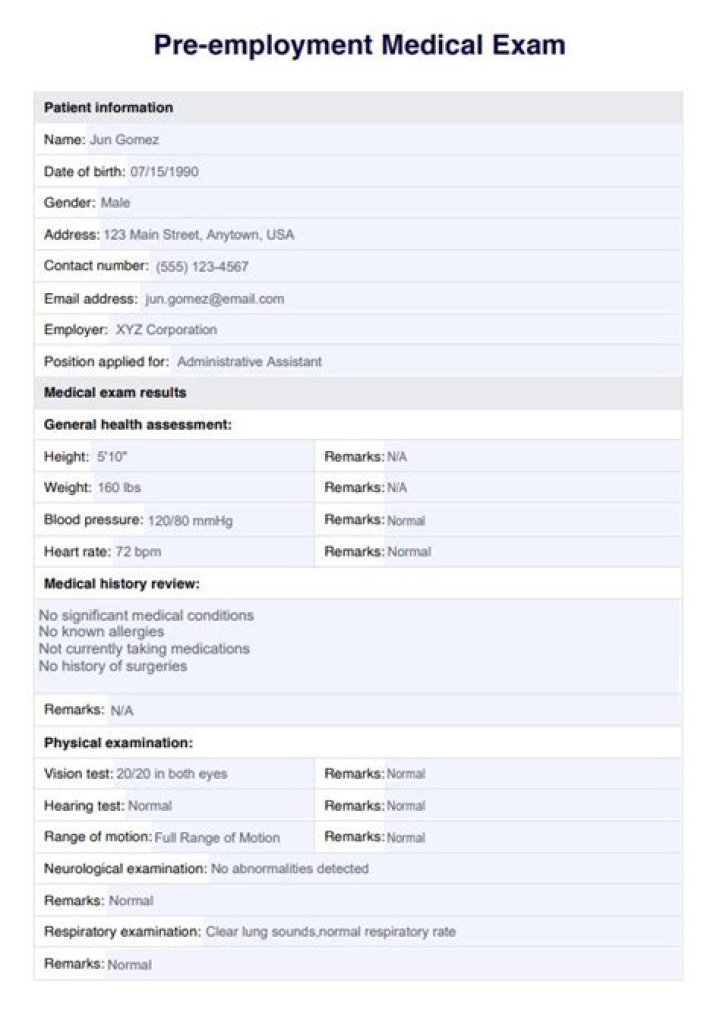Click the Gender field showing Male
The image size is (720, 1025).
click(x=116, y=203)
